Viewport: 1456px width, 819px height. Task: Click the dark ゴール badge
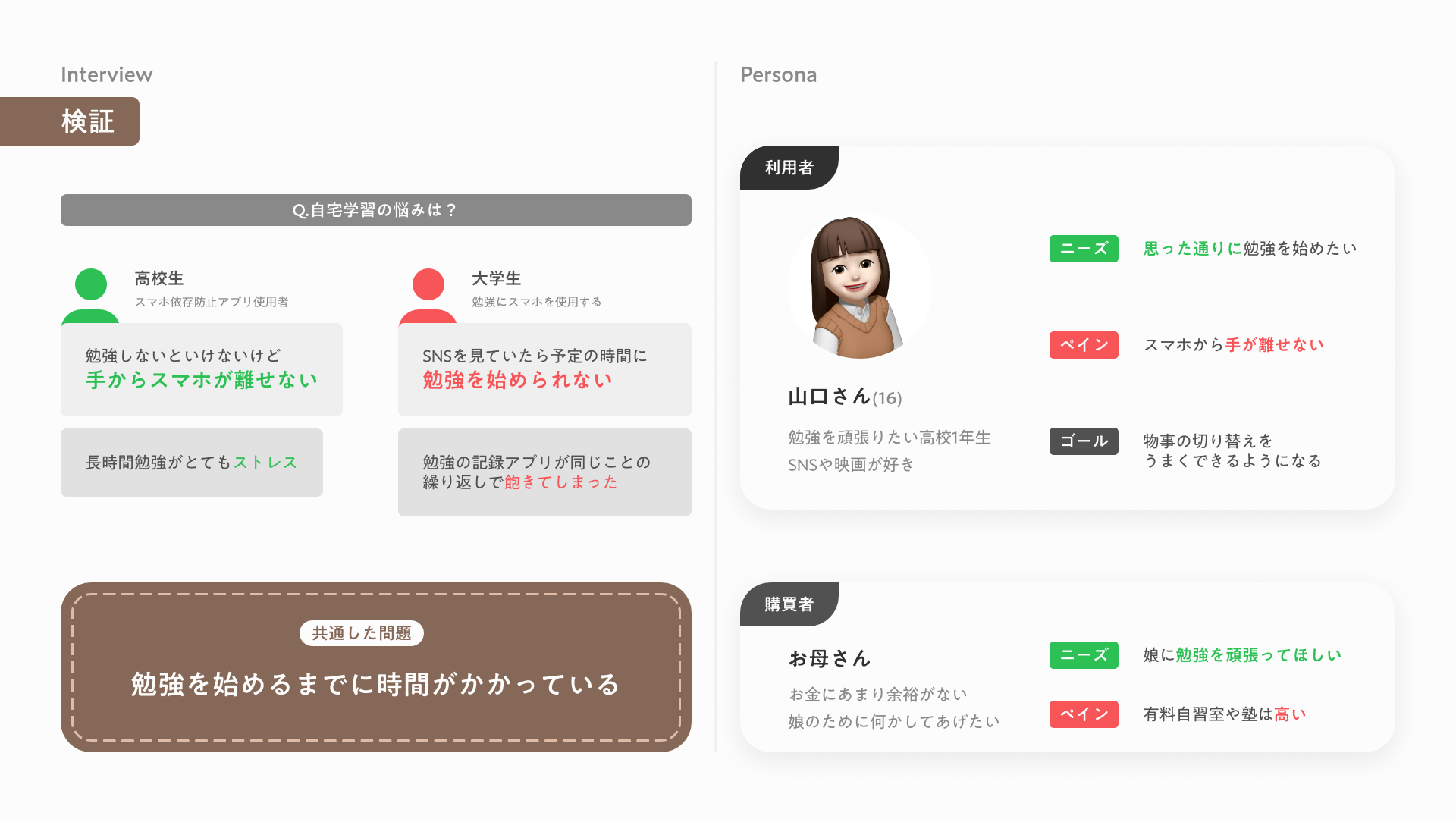point(1084,441)
